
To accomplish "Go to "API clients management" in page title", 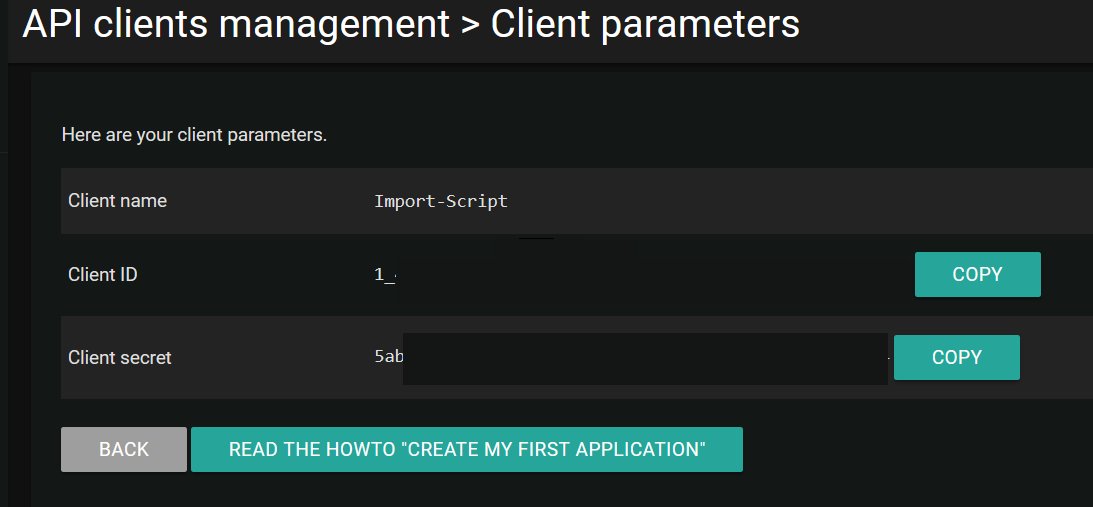I will click(x=236, y=24).
